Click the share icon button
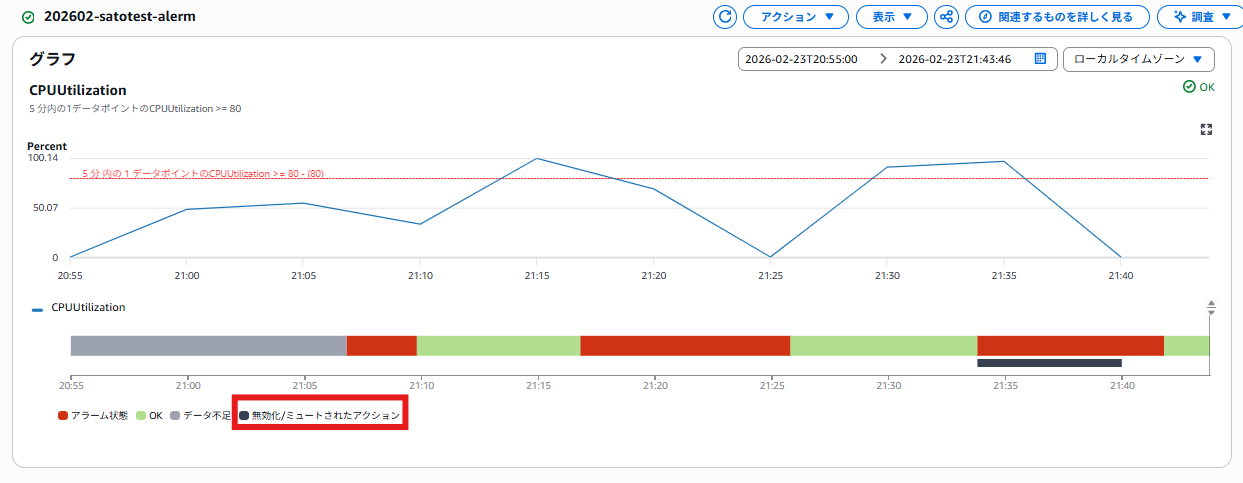This screenshot has height=483, width=1243. click(x=945, y=17)
